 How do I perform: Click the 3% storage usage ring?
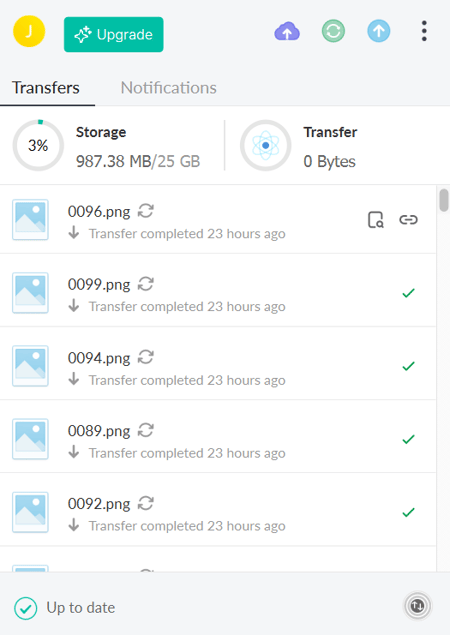tap(38, 145)
